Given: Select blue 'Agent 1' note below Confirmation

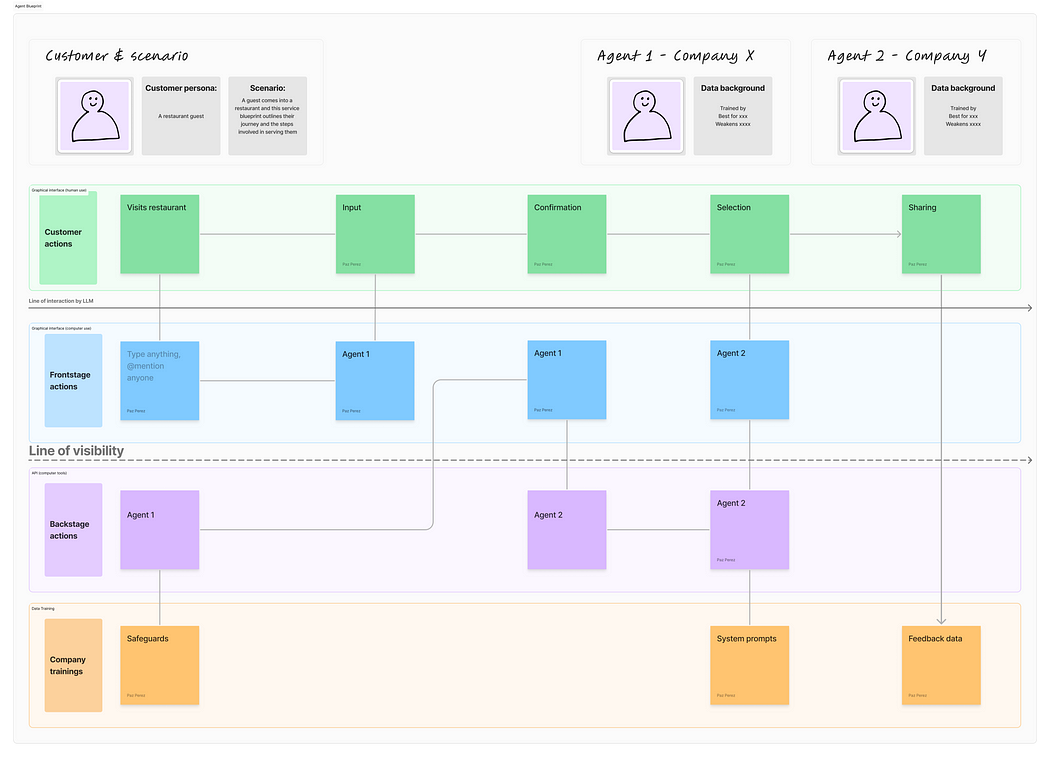Looking at the screenshot, I should click(567, 380).
